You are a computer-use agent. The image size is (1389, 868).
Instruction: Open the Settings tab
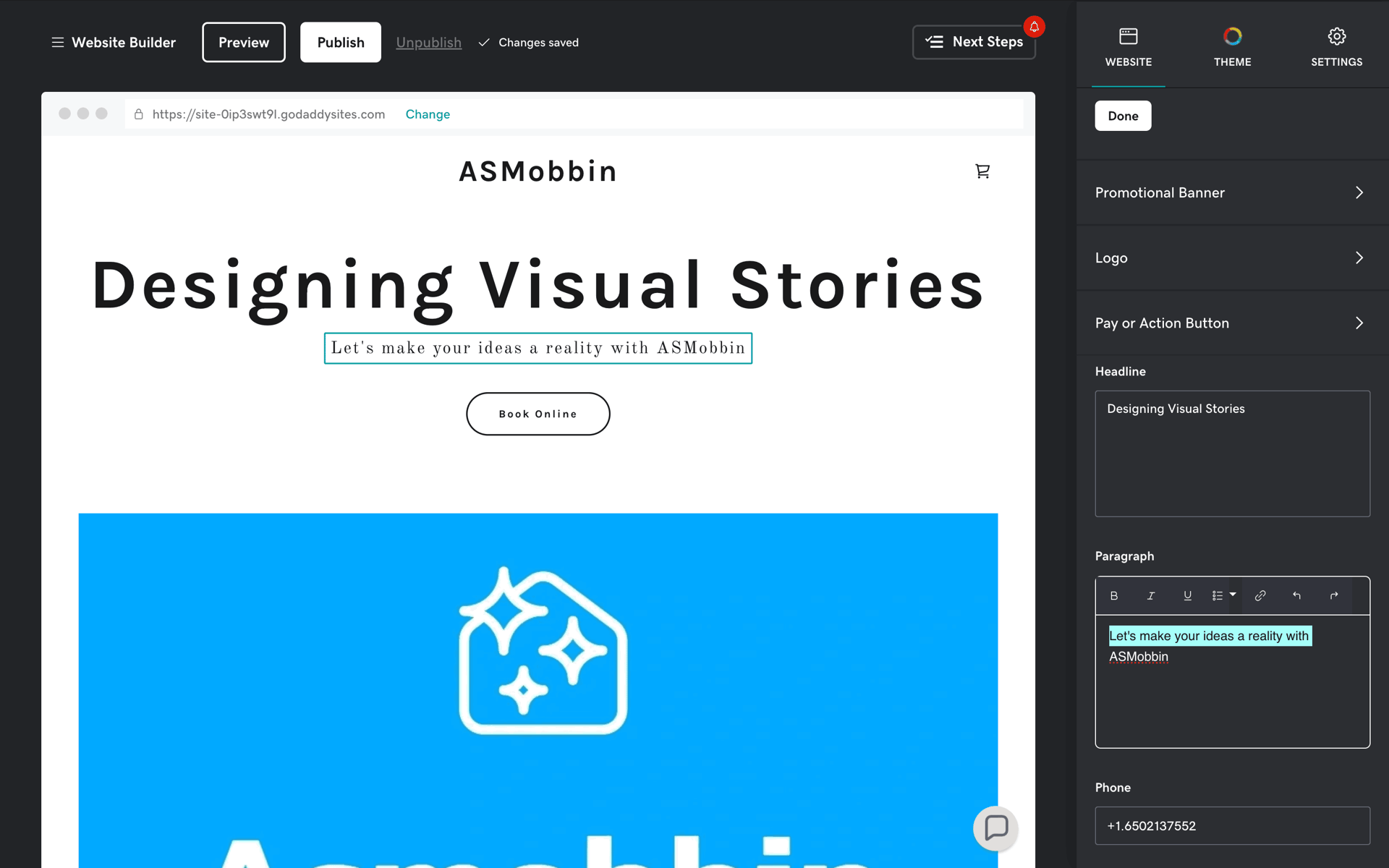[1337, 46]
